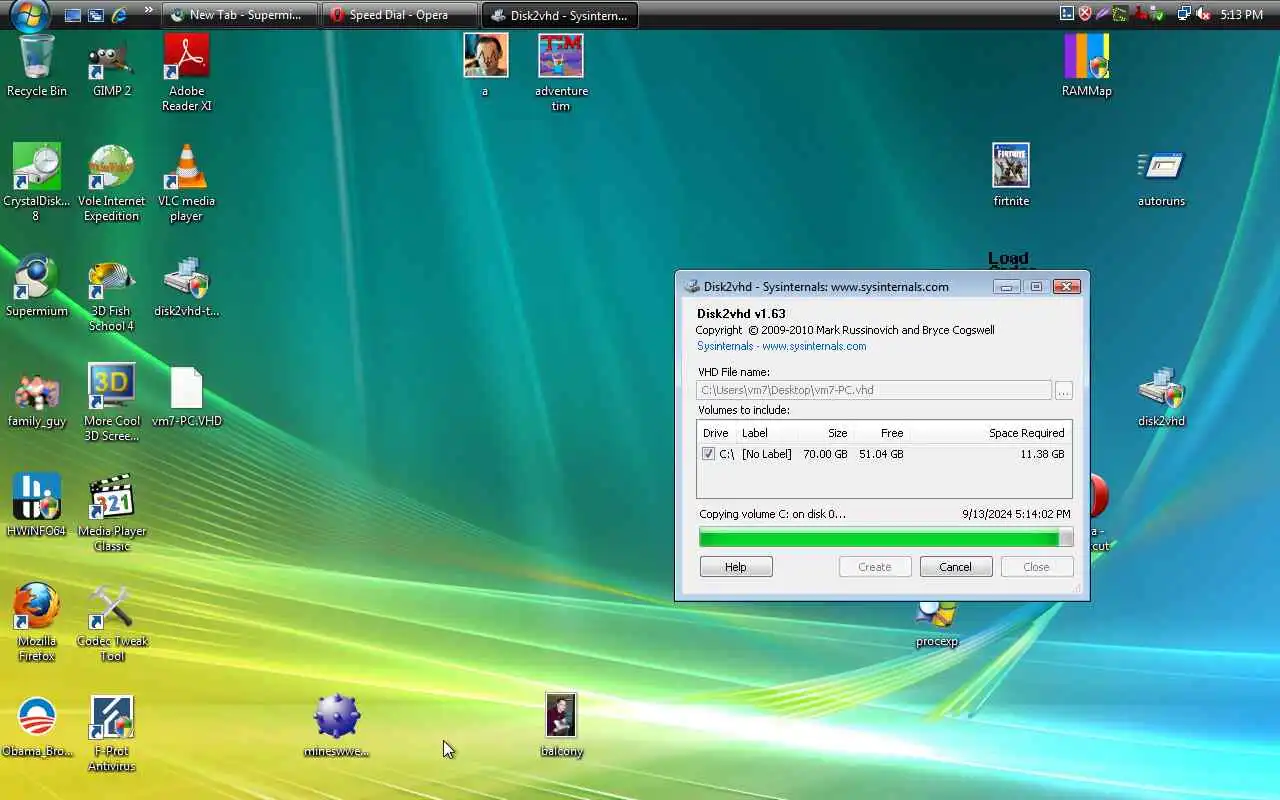1280x800 pixels.
Task: Select the Vole Internet Expedition icon
Action: coord(111,182)
